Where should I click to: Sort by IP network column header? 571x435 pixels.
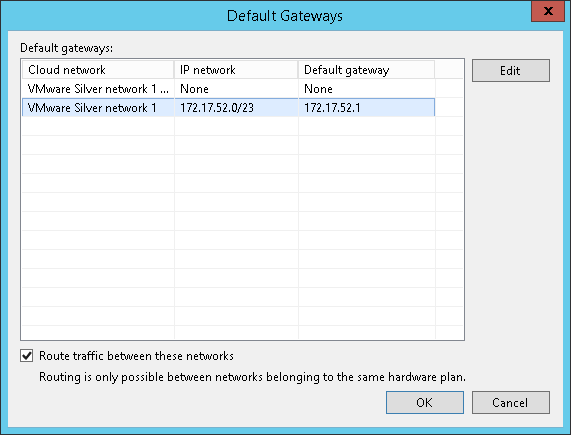[x=236, y=70]
